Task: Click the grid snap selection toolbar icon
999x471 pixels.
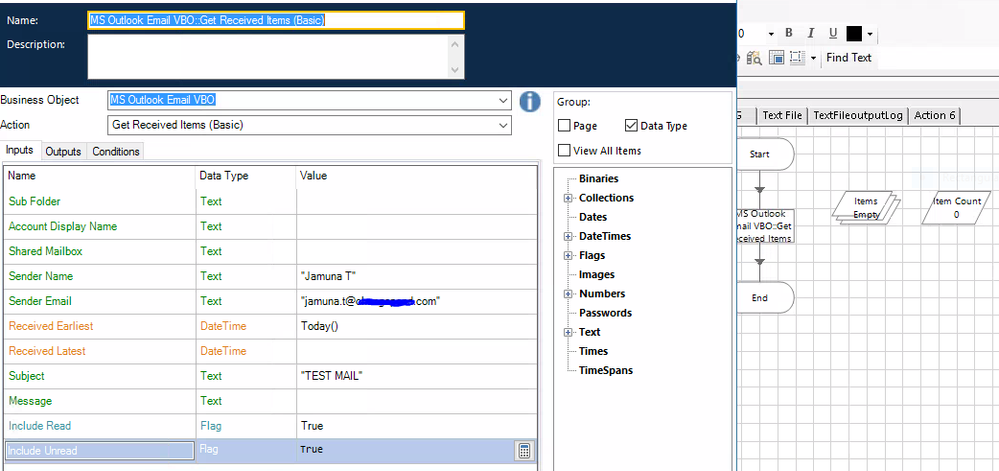Action: 796,58
